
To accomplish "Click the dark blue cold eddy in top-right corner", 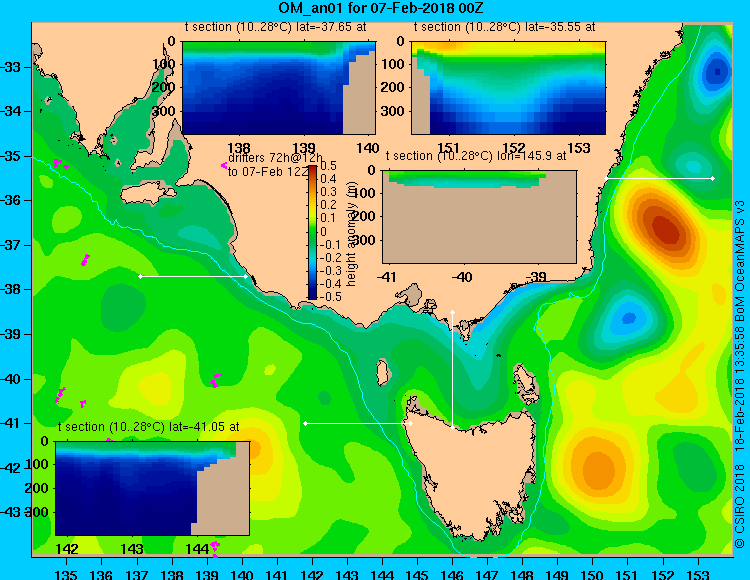I will pyautogui.click(x=717, y=72).
